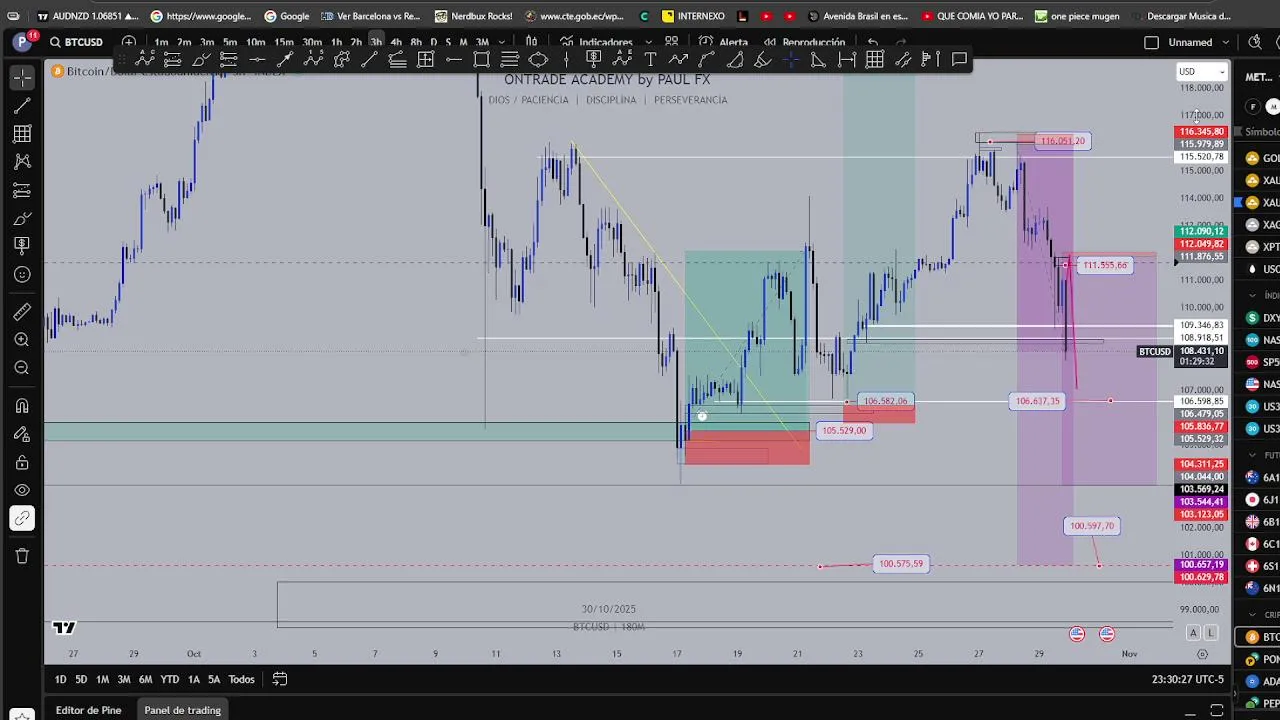Image resolution: width=1280 pixels, height=720 pixels.
Task: Switch to the 1m timeframe
Action: pyautogui.click(x=161, y=42)
